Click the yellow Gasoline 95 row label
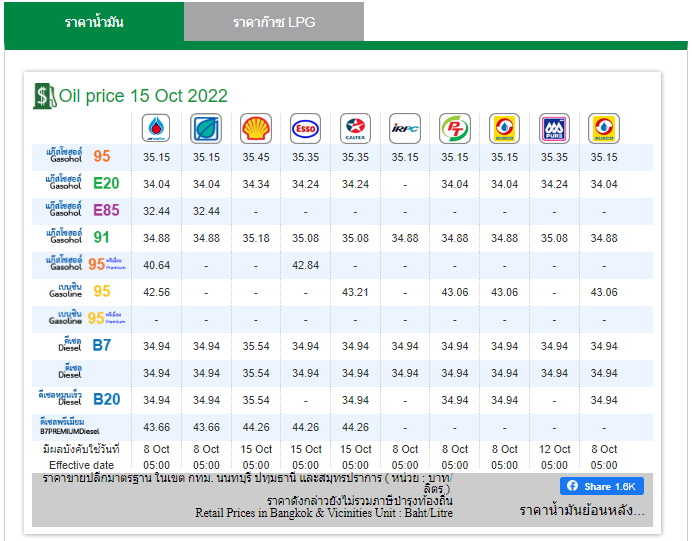 click(x=80, y=291)
